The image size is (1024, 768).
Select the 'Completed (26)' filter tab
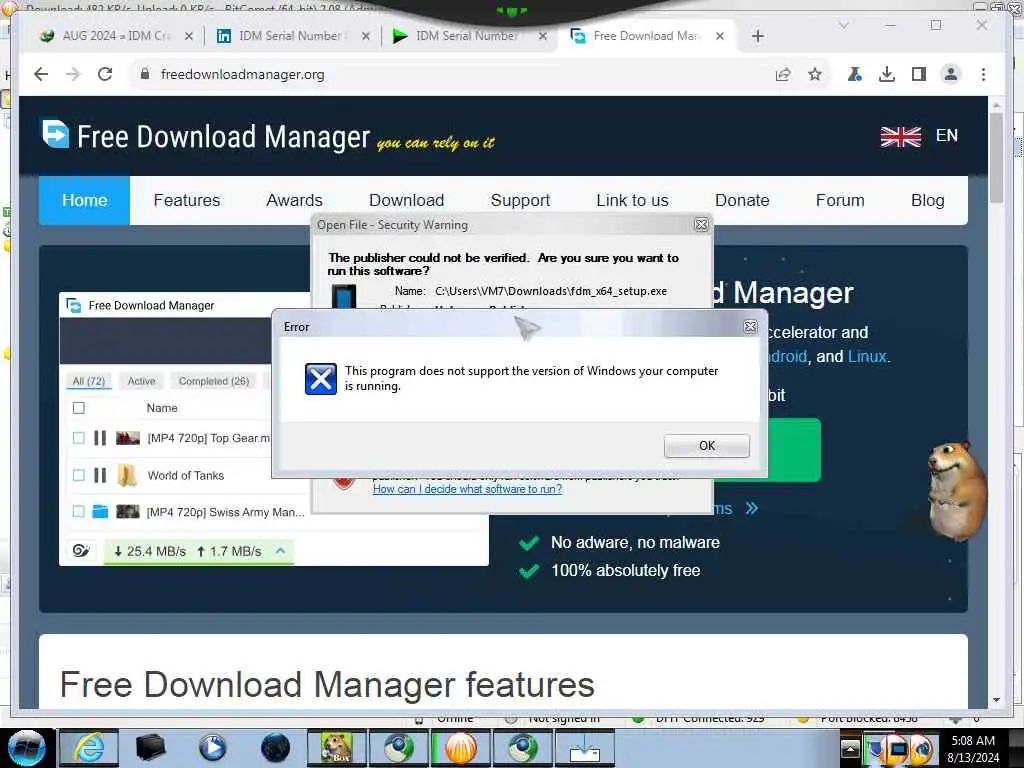(x=214, y=381)
